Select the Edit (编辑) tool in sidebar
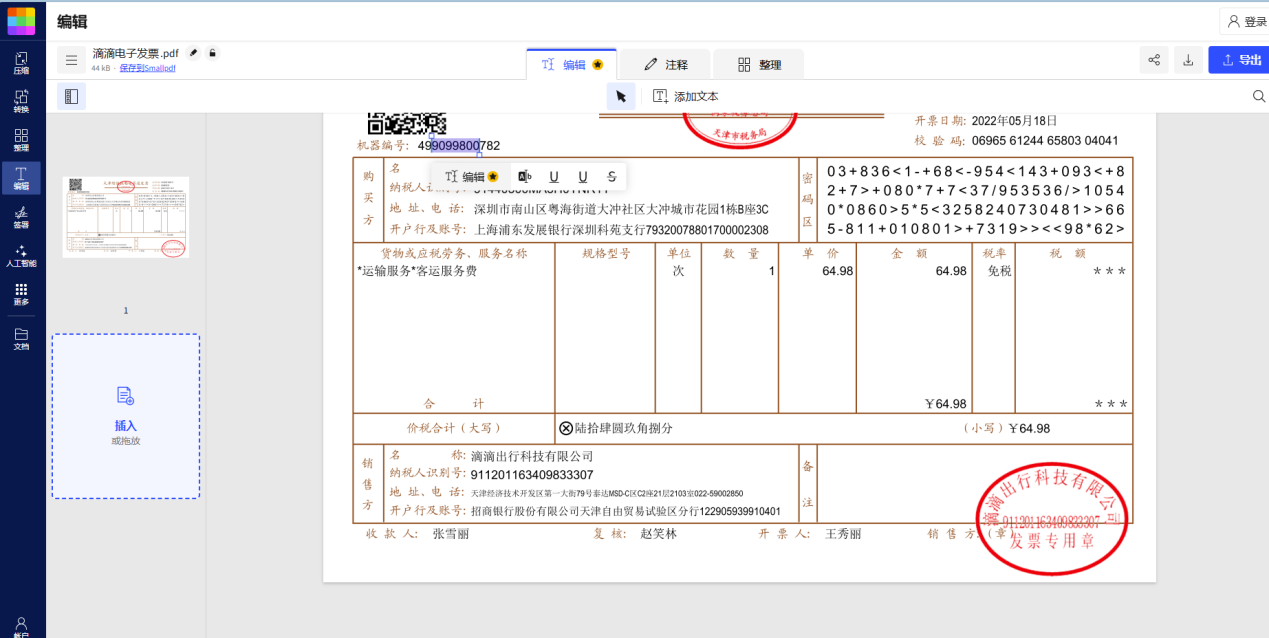This screenshot has height=638, width=1269. pyautogui.click(x=21, y=178)
